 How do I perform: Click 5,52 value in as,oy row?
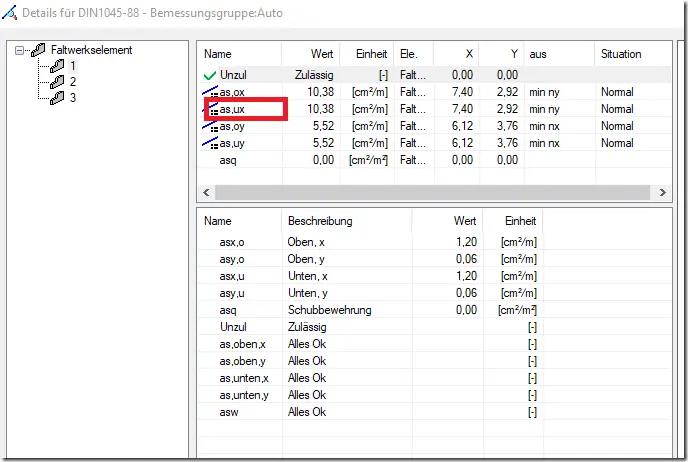323,126
